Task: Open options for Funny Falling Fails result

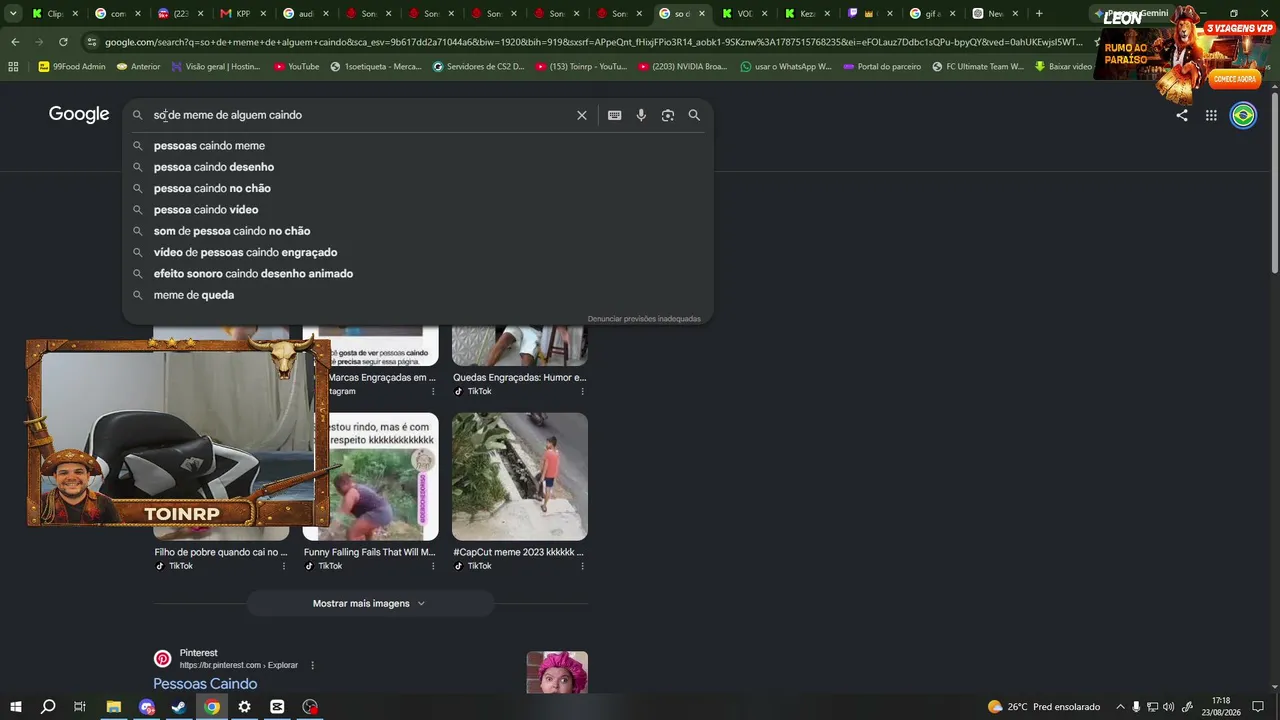Action: [x=433, y=566]
